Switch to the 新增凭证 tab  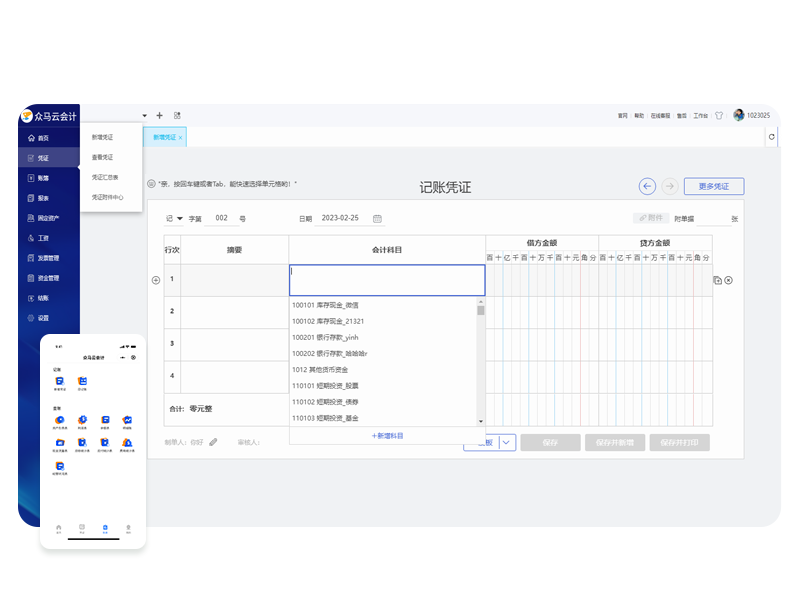point(164,137)
